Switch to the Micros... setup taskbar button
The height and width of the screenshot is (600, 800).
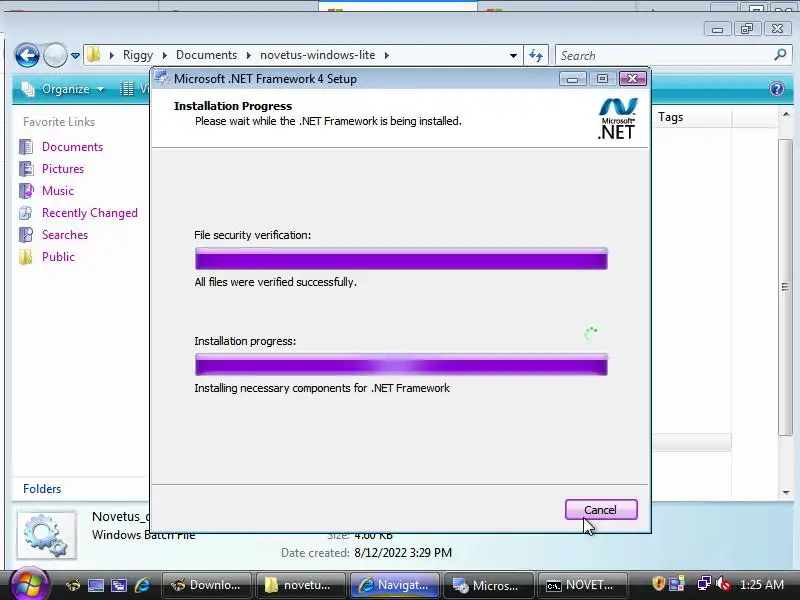pyautogui.click(x=488, y=585)
